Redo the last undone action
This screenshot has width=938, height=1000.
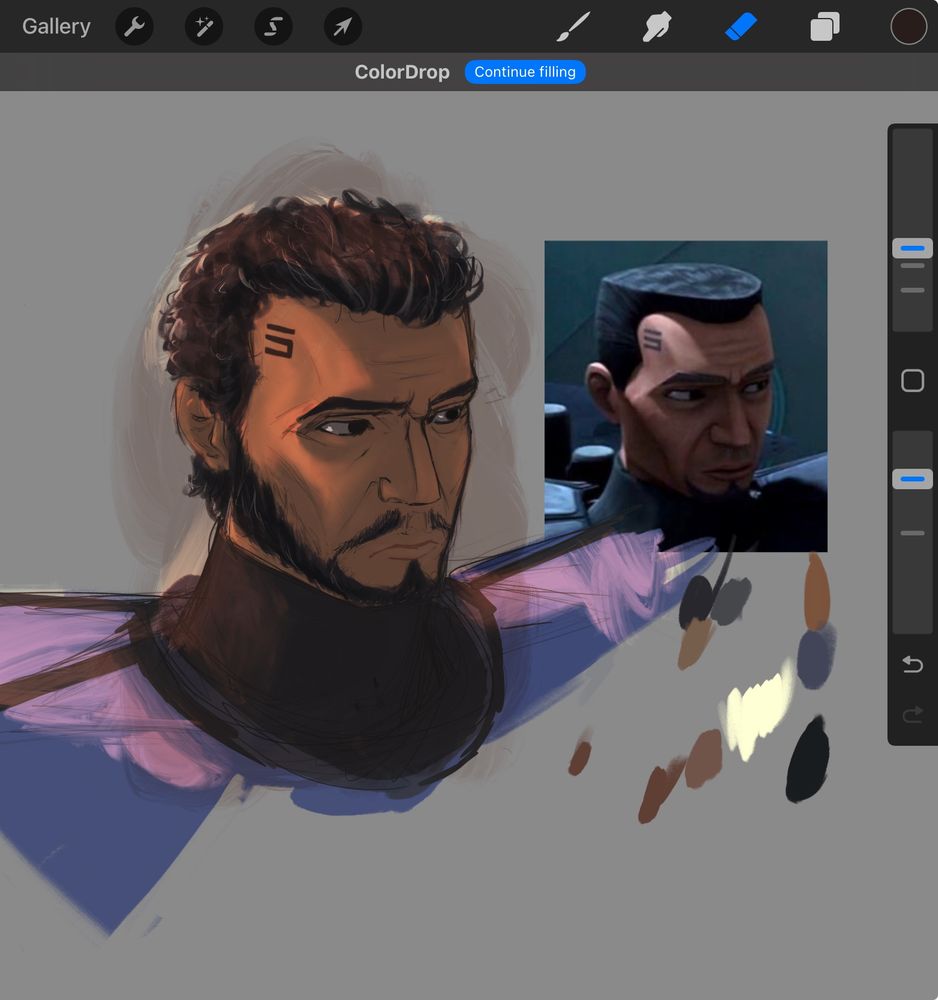point(912,714)
